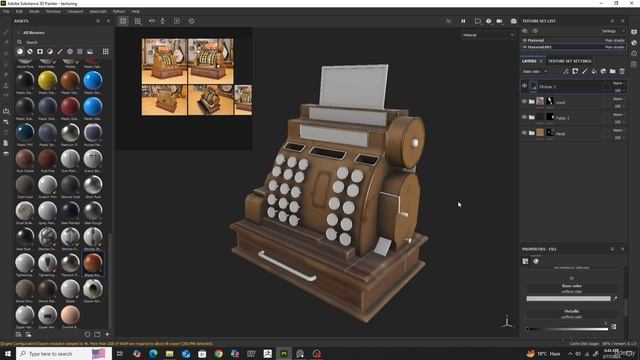Screen dimensions: 640x360
Task: Open blend mode dropdown for wood folder
Action: [x=618, y=99]
